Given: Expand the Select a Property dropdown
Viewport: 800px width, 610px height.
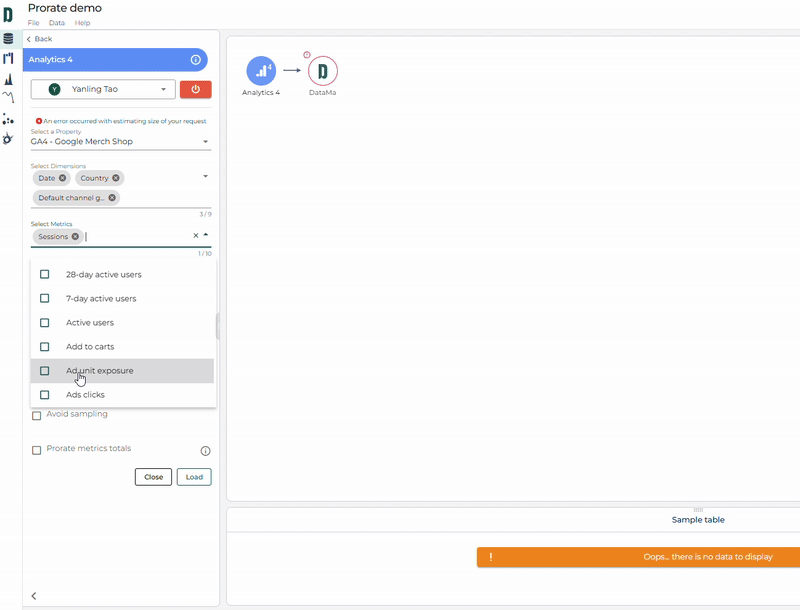Looking at the screenshot, I should (205, 142).
